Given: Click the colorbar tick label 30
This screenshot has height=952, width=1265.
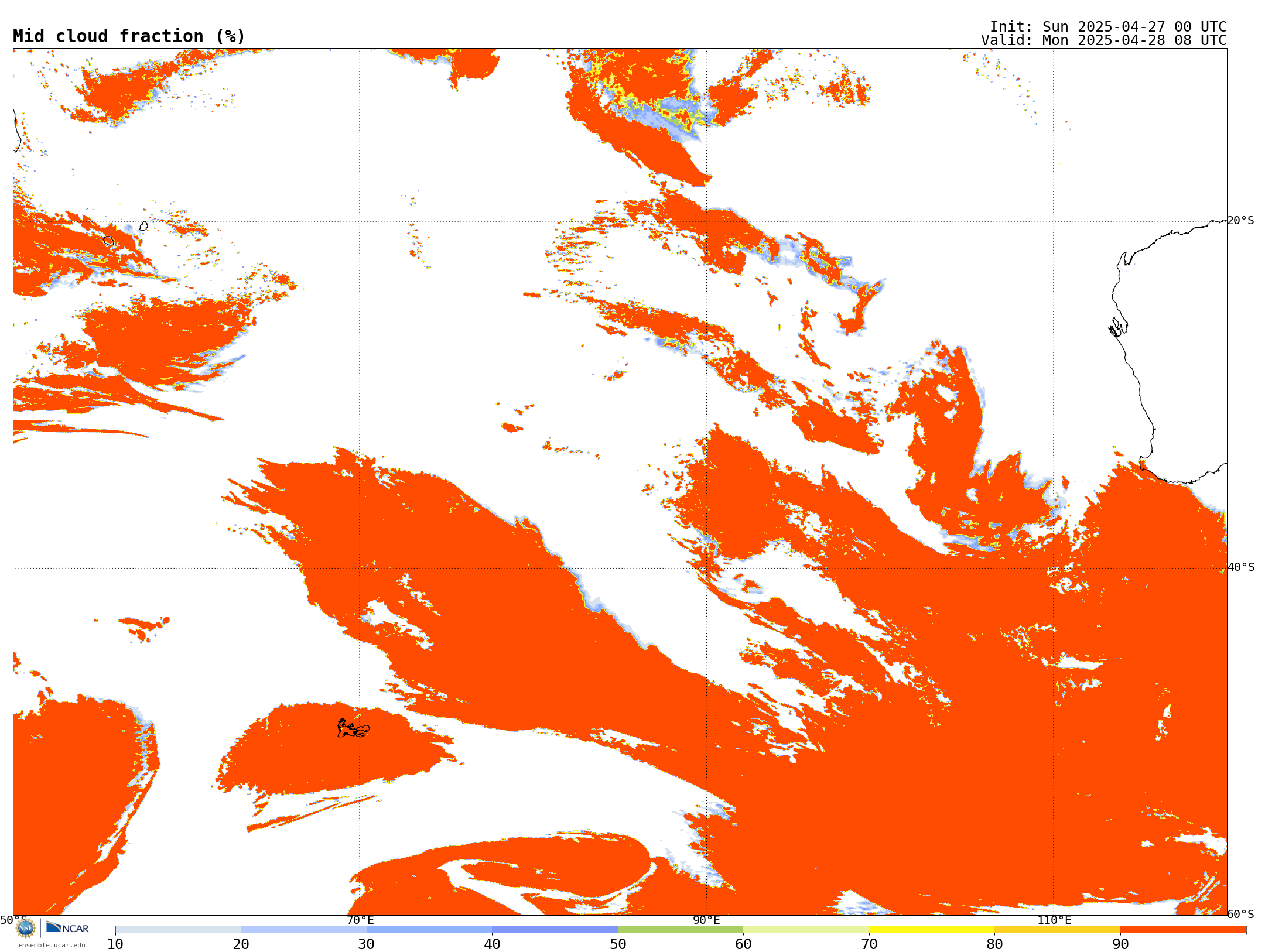Looking at the screenshot, I should click(367, 944).
